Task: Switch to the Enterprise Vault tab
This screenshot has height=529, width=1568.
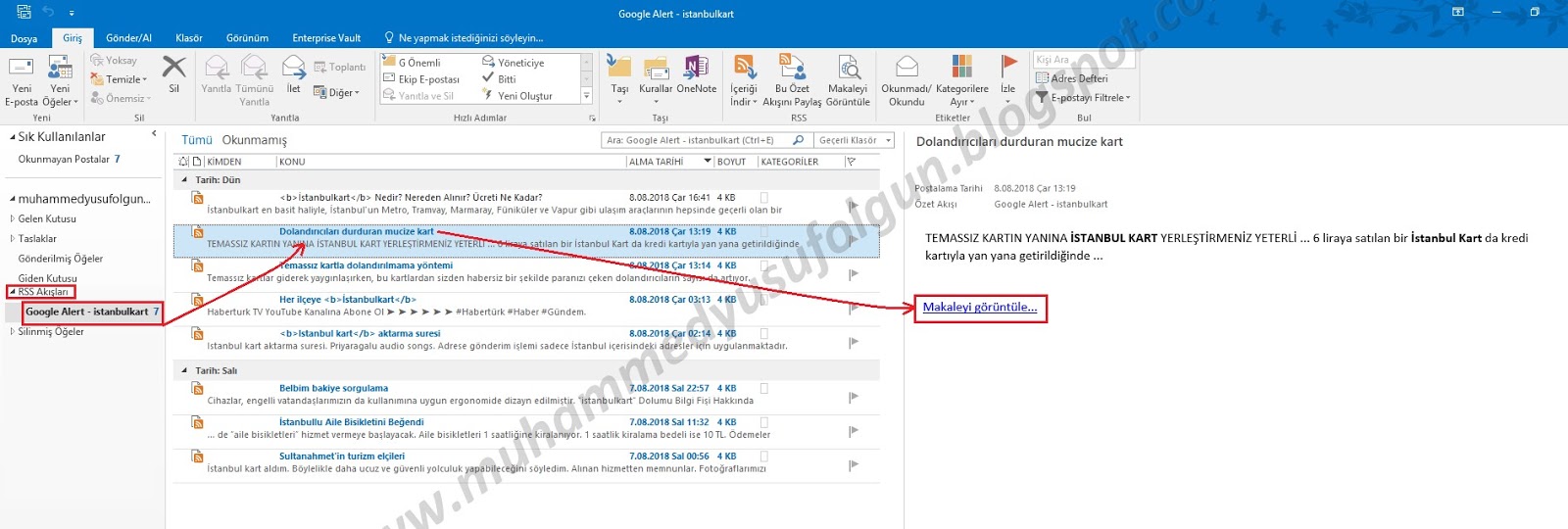Action: tap(326, 38)
